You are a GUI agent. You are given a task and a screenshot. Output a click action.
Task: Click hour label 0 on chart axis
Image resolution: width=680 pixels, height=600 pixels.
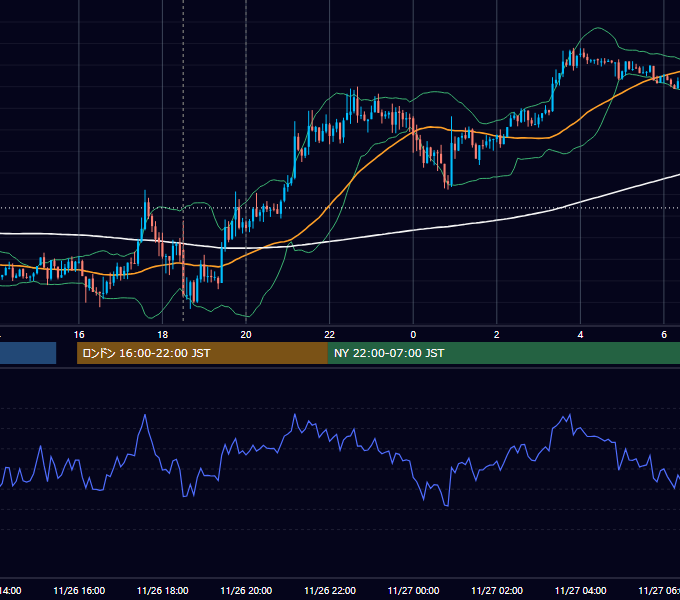click(413, 335)
